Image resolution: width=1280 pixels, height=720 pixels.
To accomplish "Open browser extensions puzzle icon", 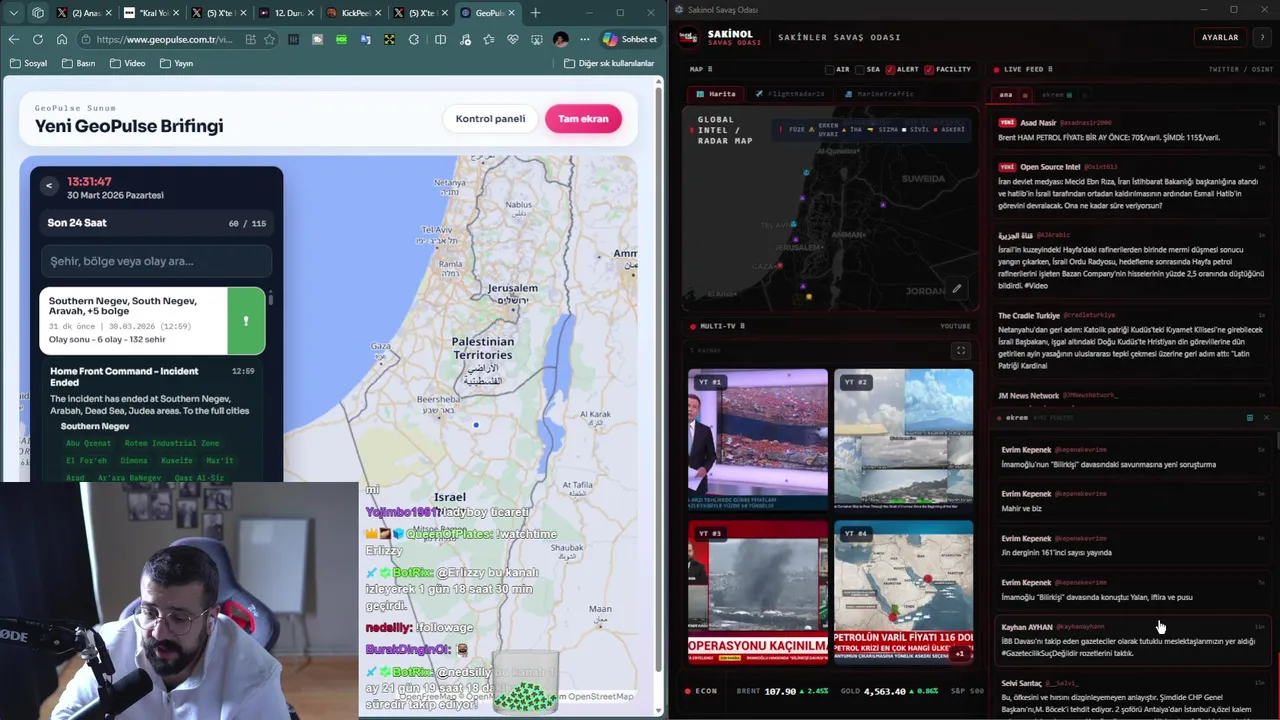I will click(x=414, y=39).
